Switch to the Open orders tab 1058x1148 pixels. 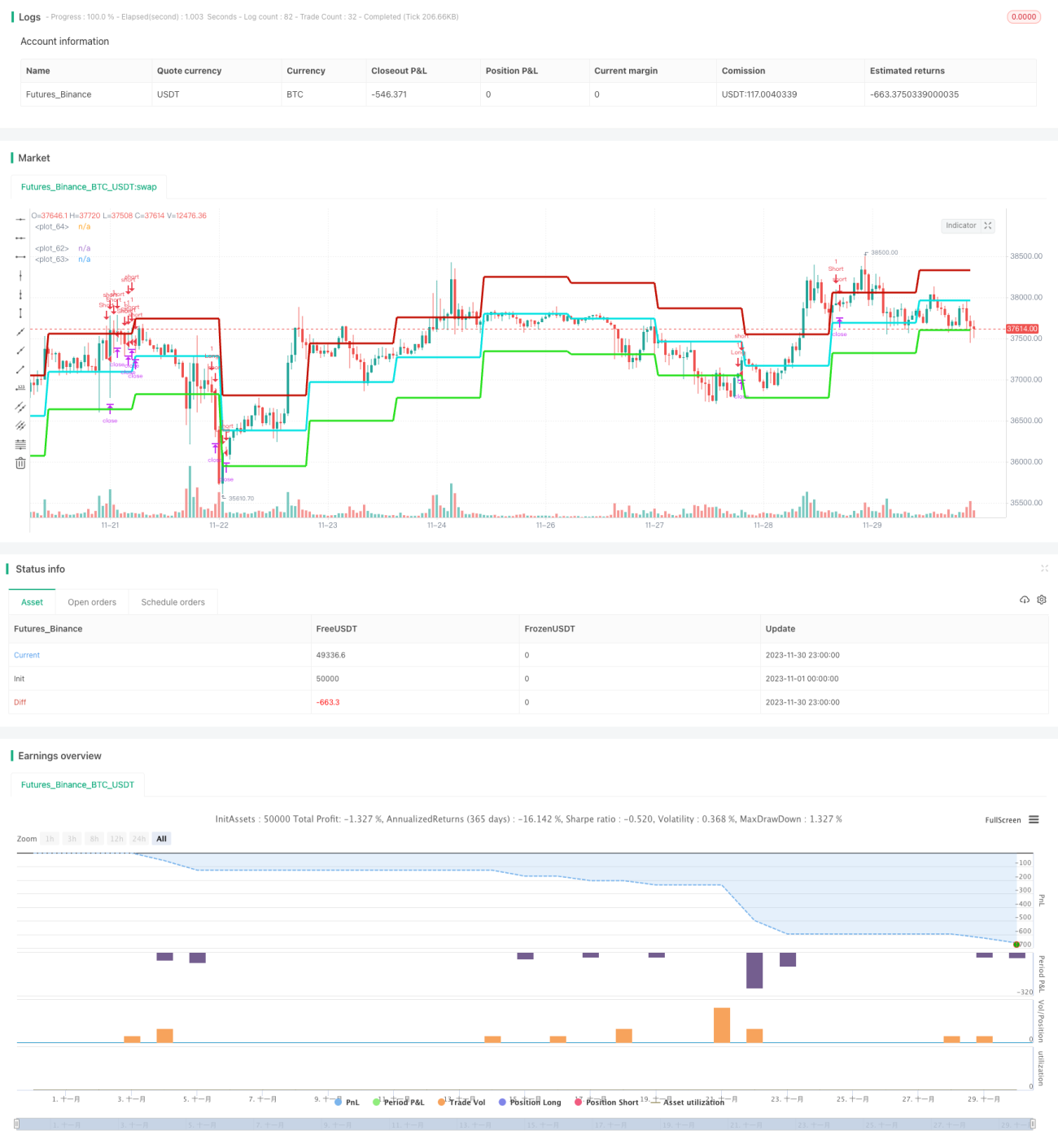[x=92, y=602]
